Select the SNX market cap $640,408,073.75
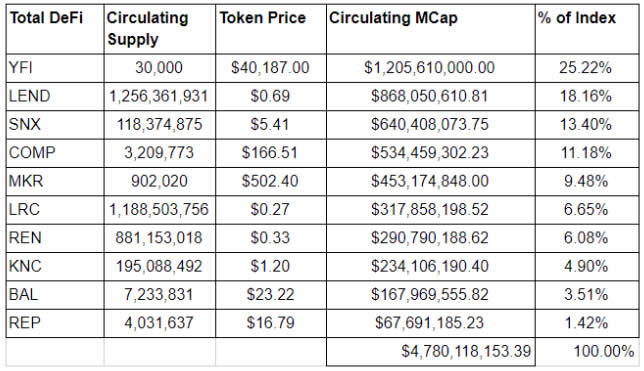644x371 pixels. tap(431, 124)
